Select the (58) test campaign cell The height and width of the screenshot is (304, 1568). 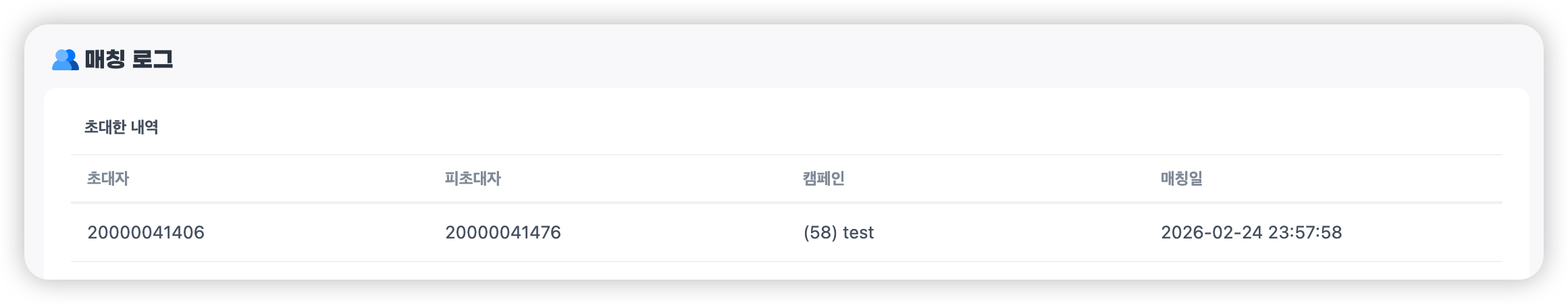point(839,233)
